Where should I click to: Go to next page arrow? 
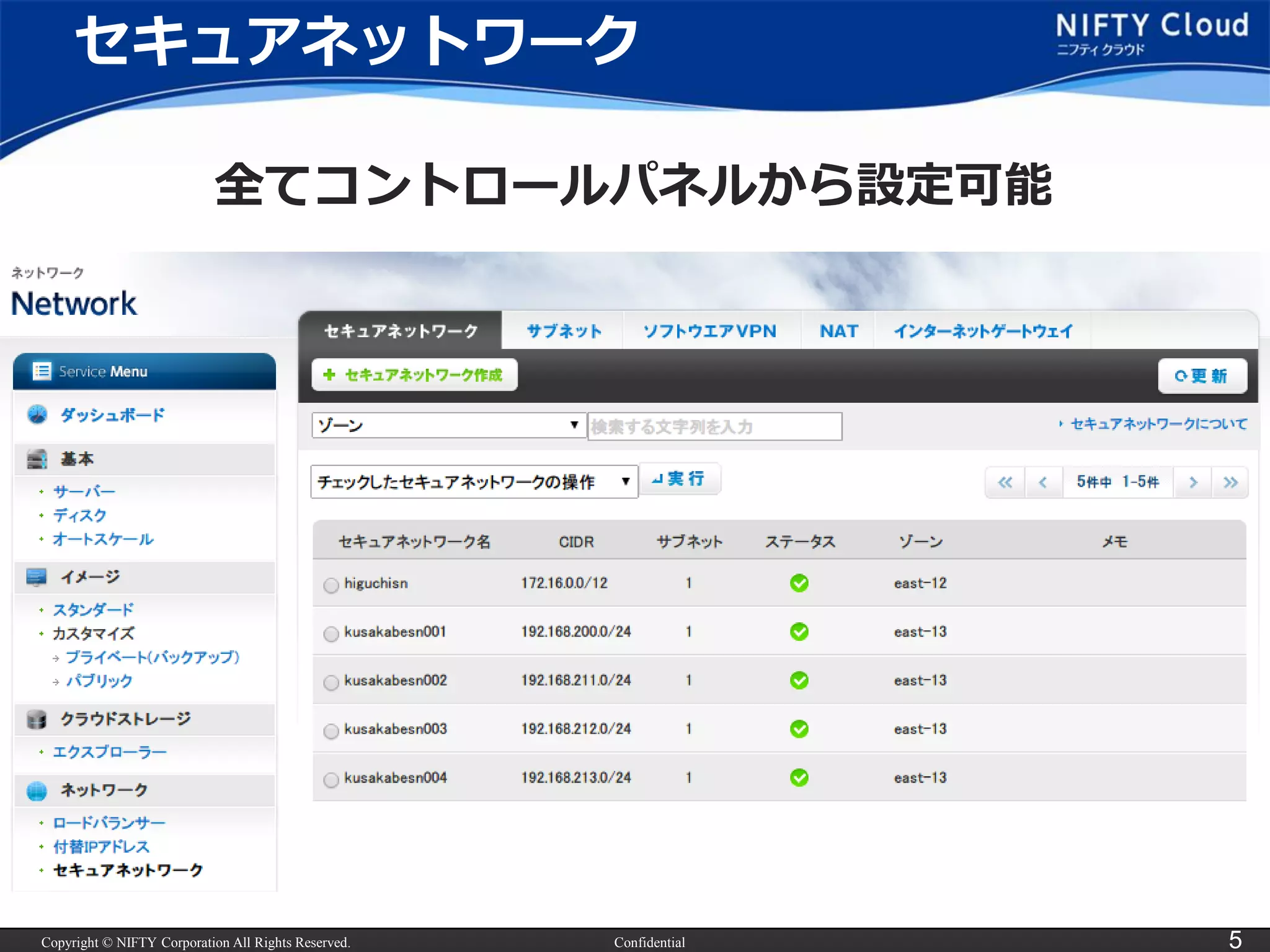tap(1192, 482)
